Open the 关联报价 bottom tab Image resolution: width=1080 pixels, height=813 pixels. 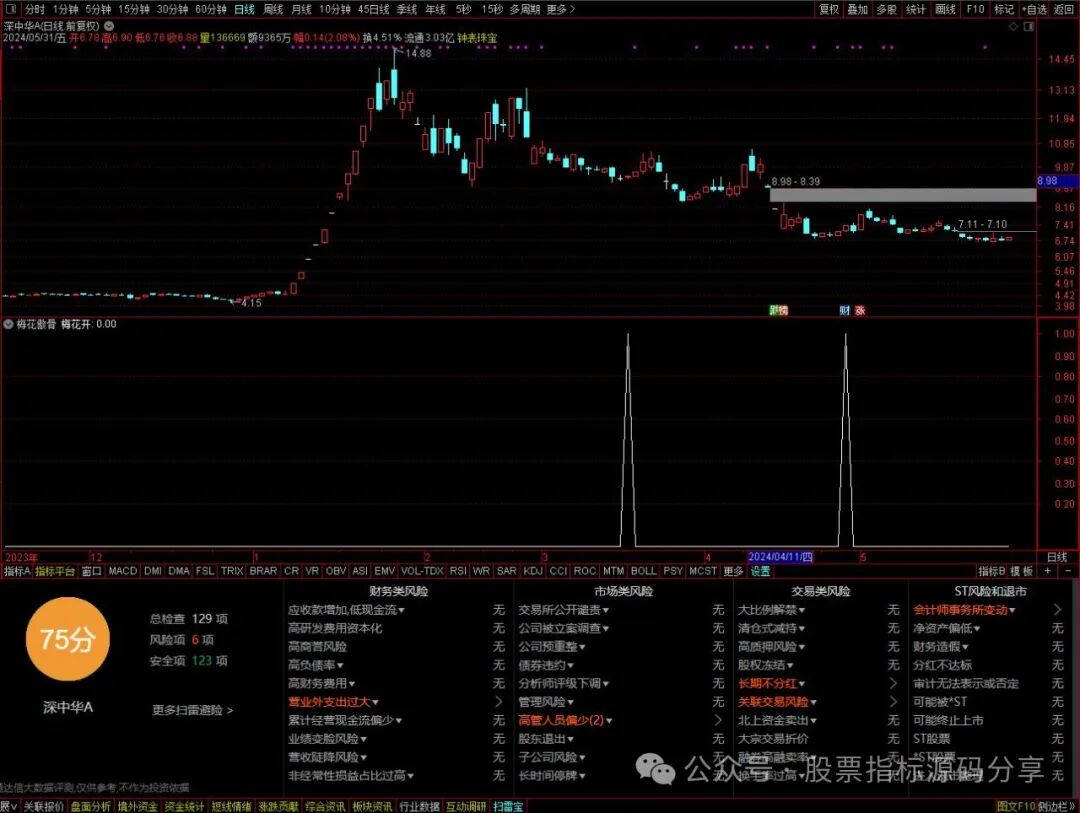(x=43, y=806)
